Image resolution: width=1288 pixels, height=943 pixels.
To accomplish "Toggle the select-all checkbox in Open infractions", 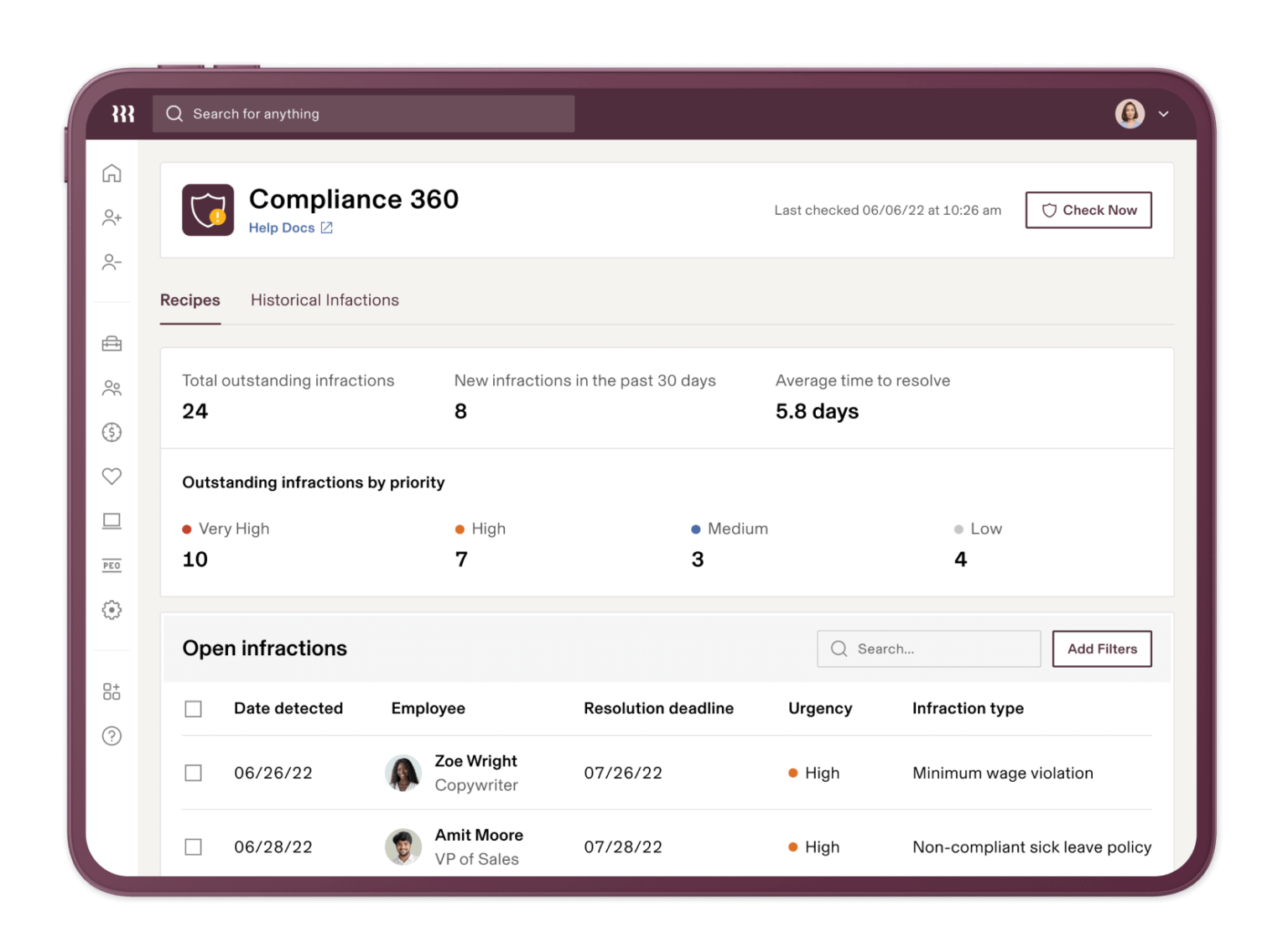I will [x=193, y=708].
